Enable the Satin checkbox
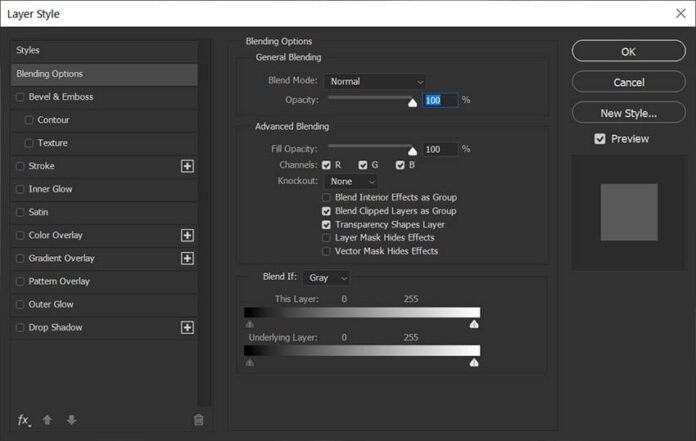Screen dimensions: 696x441 pos(20,212)
